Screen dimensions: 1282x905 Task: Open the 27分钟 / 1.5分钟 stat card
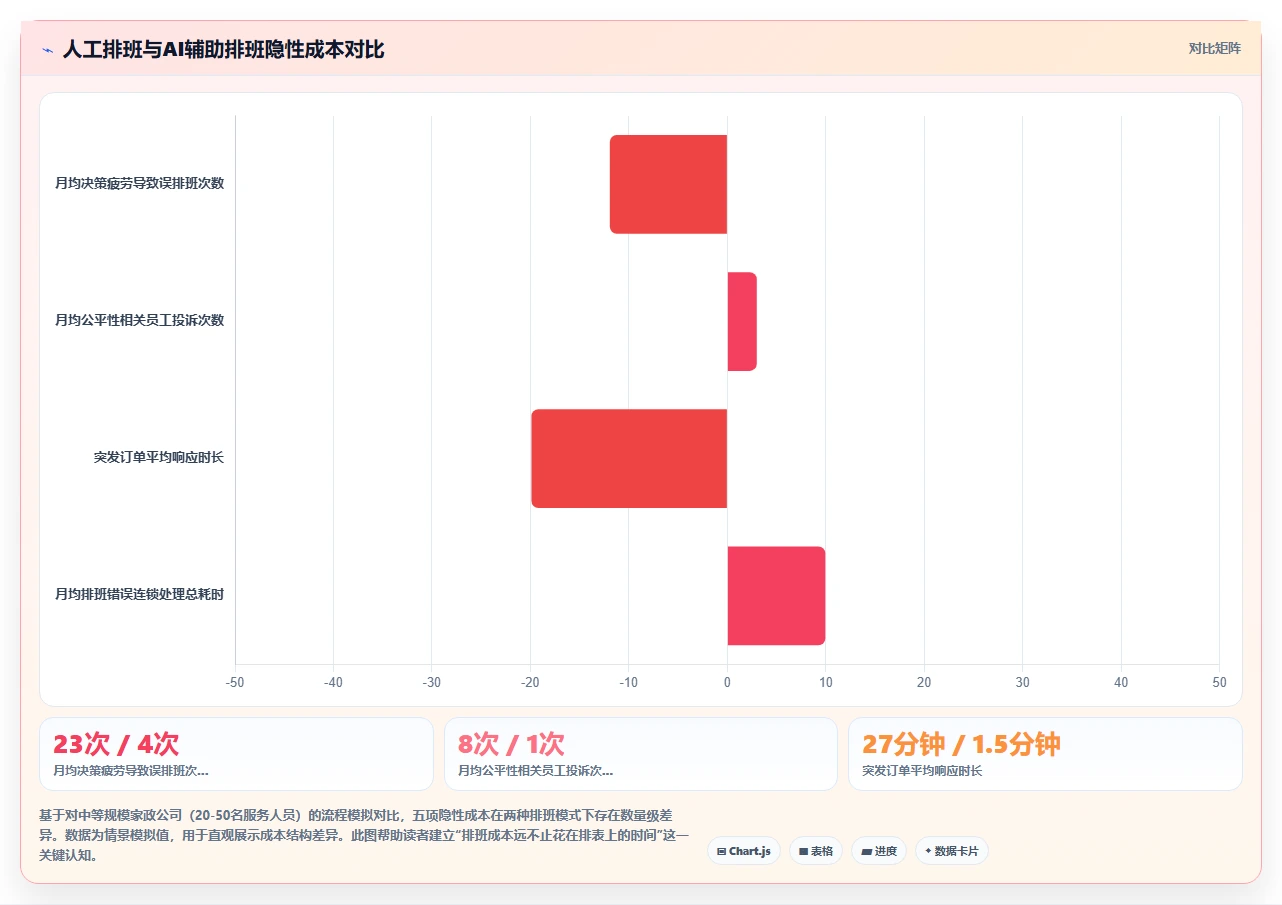point(1045,754)
